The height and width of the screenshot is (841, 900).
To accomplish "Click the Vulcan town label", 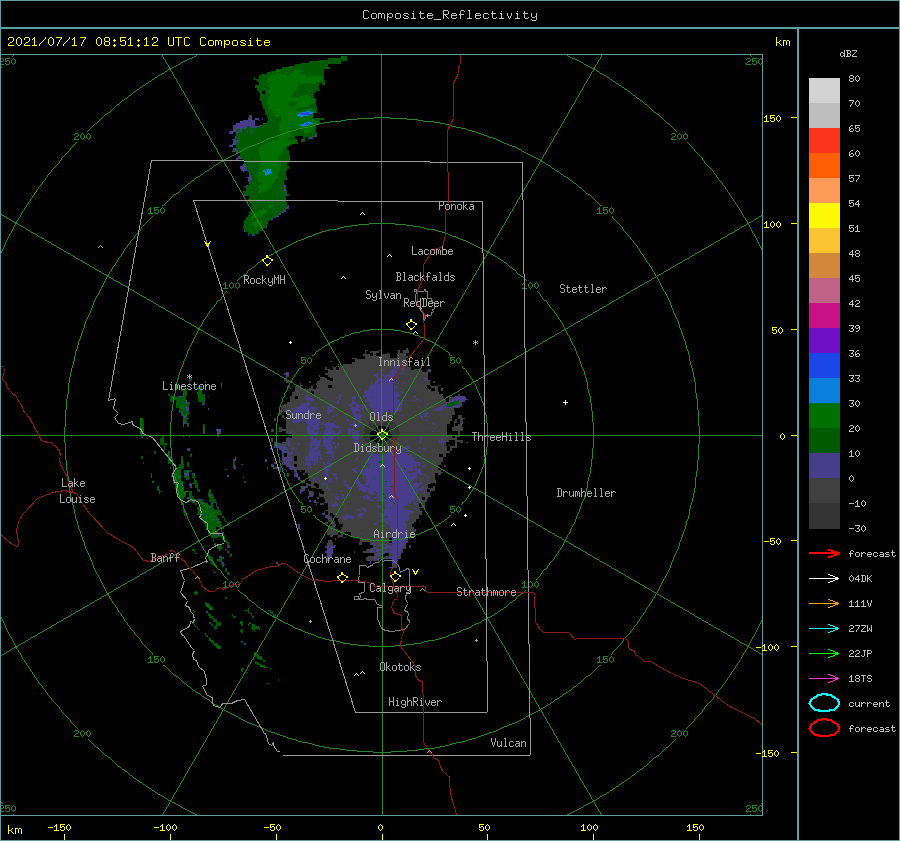I will tap(508, 743).
